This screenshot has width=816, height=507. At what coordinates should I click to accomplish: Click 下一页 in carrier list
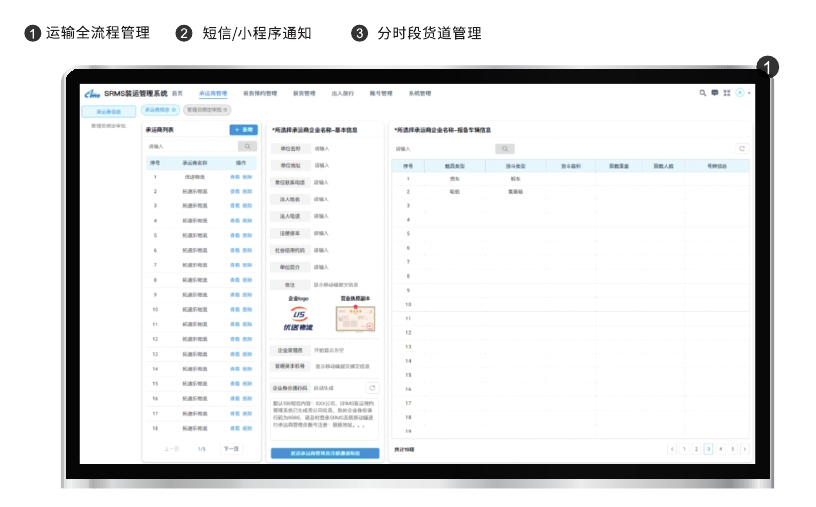tap(231, 449)
